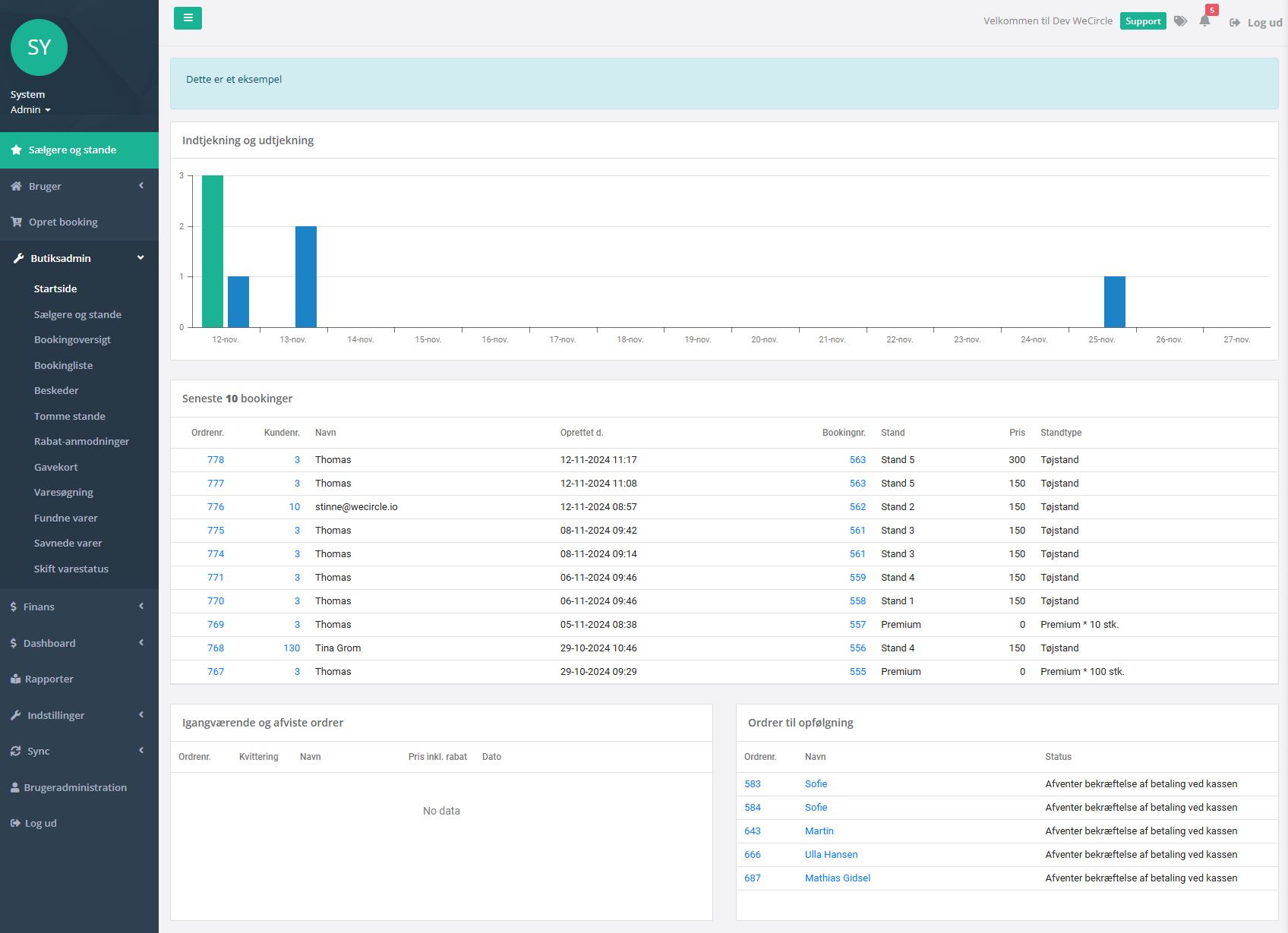
Task: Open Bookingoversigt in the sidebar
Action: tap(72, 340)
